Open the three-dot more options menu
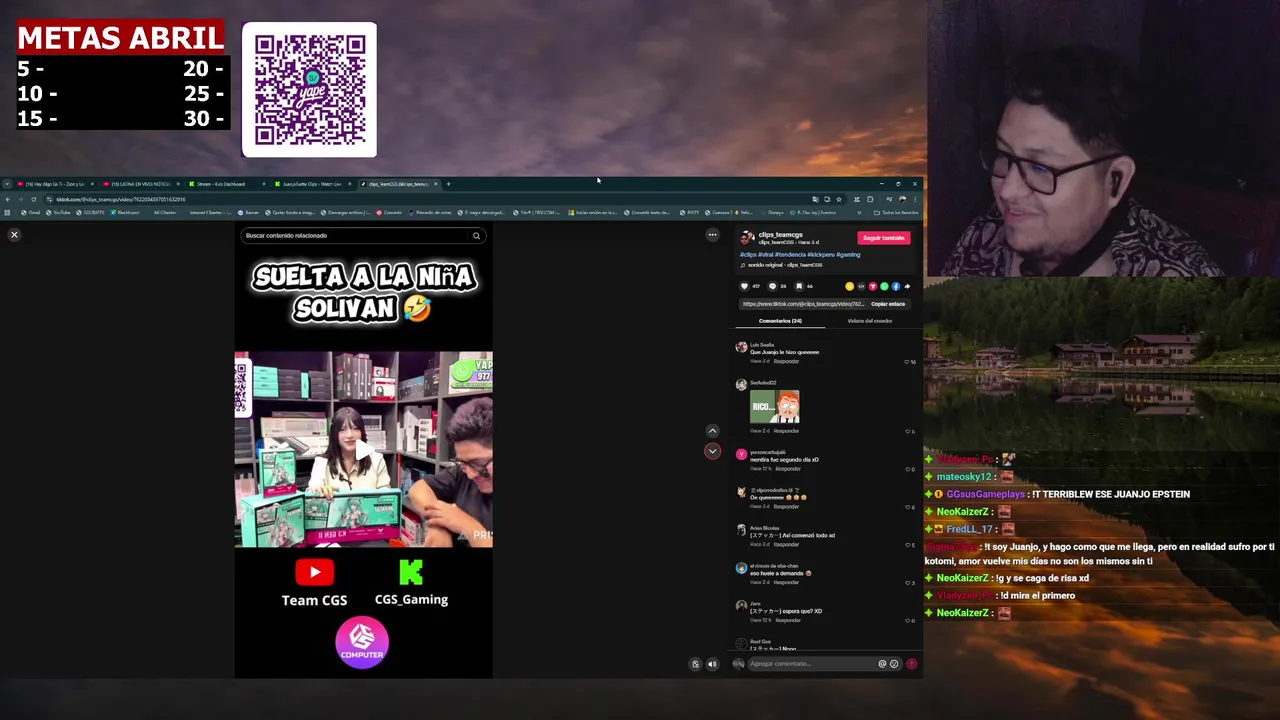The image size is (1280, 720). [712, 235]
